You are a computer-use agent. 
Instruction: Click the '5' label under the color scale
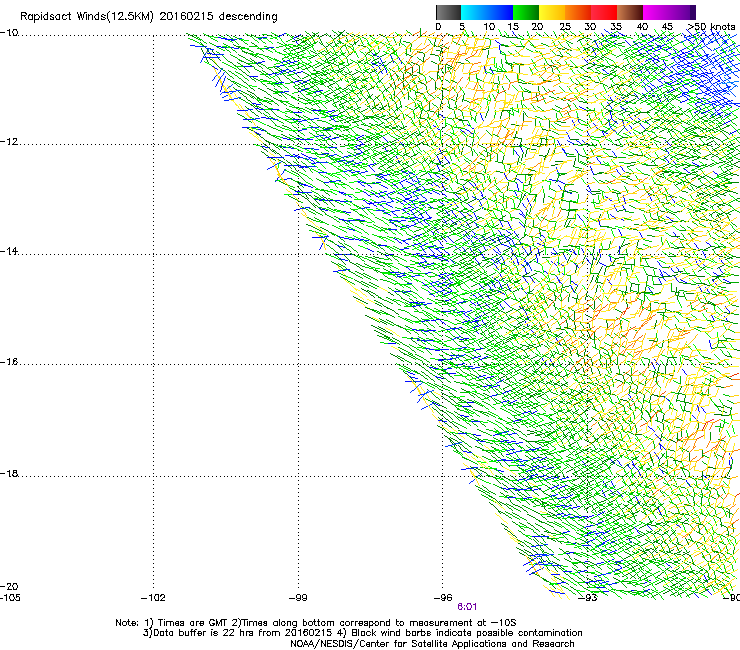(x=462, y=27)
